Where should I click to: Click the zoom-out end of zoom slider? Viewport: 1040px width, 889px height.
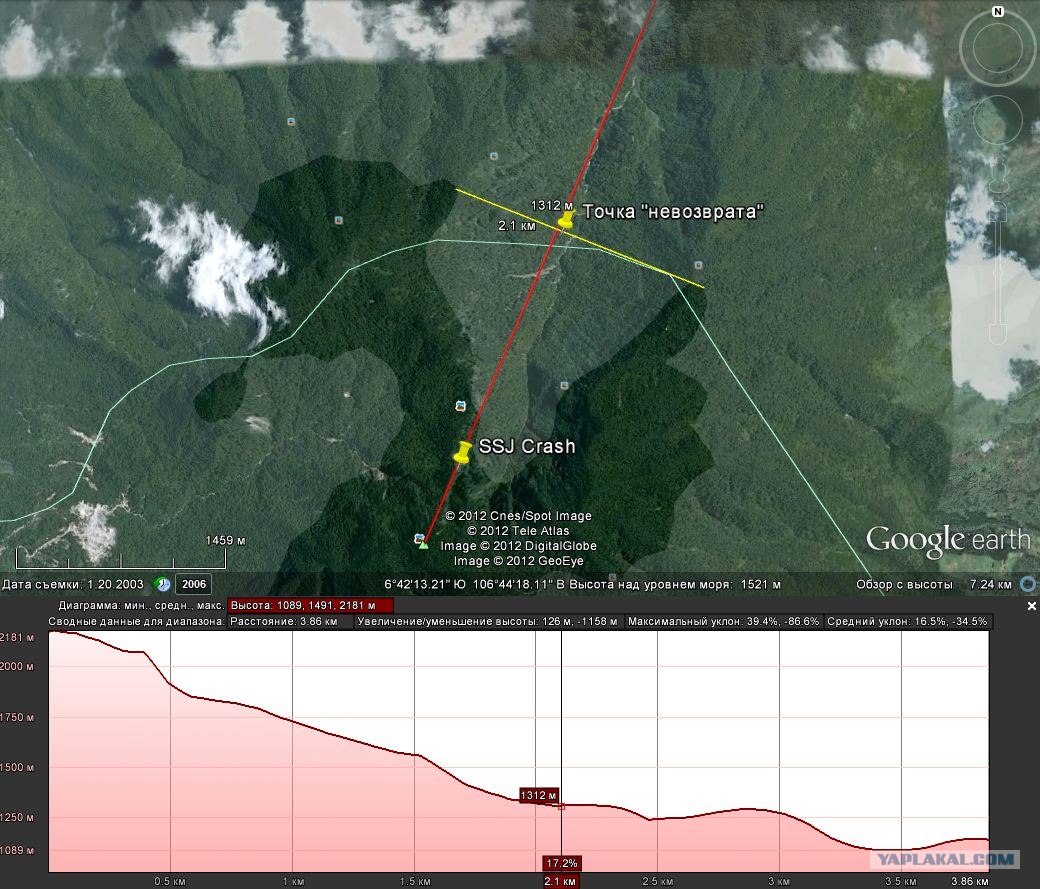coord(998,334)
